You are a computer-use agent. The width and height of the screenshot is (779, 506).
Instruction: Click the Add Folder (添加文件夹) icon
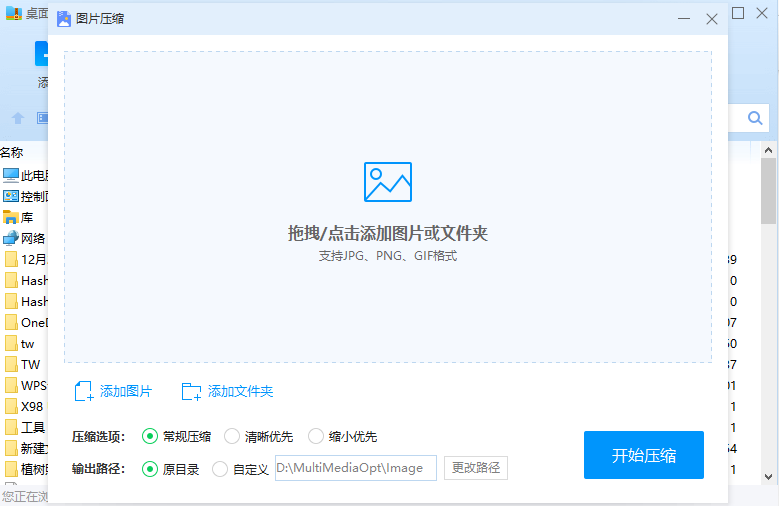[191, 391]
